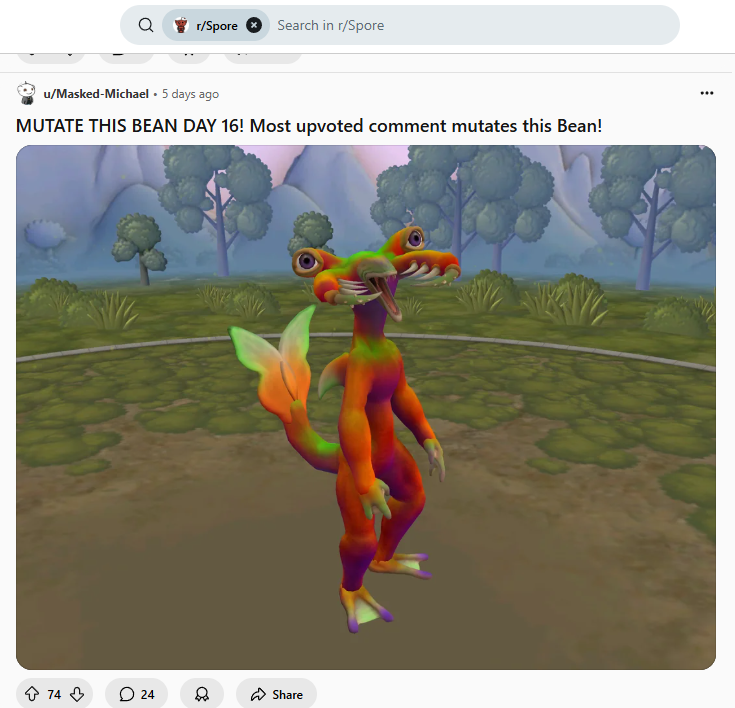Click the previous post's partially hidden comments pill
735x708 pixels.
point(126,58)
